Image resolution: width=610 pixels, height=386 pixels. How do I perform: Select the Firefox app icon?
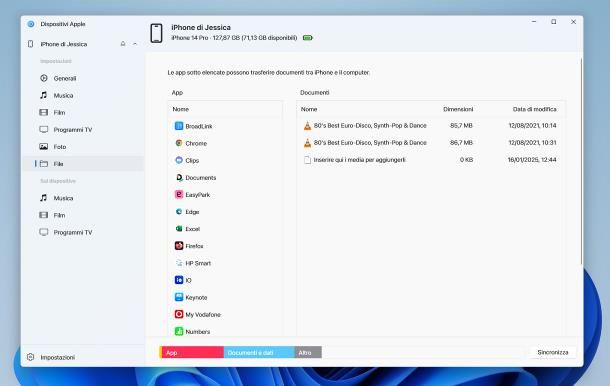179,246
